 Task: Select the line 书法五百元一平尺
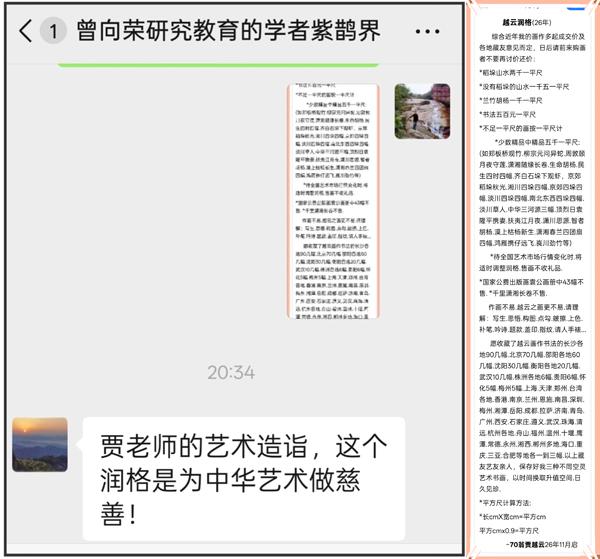point(507,114)
